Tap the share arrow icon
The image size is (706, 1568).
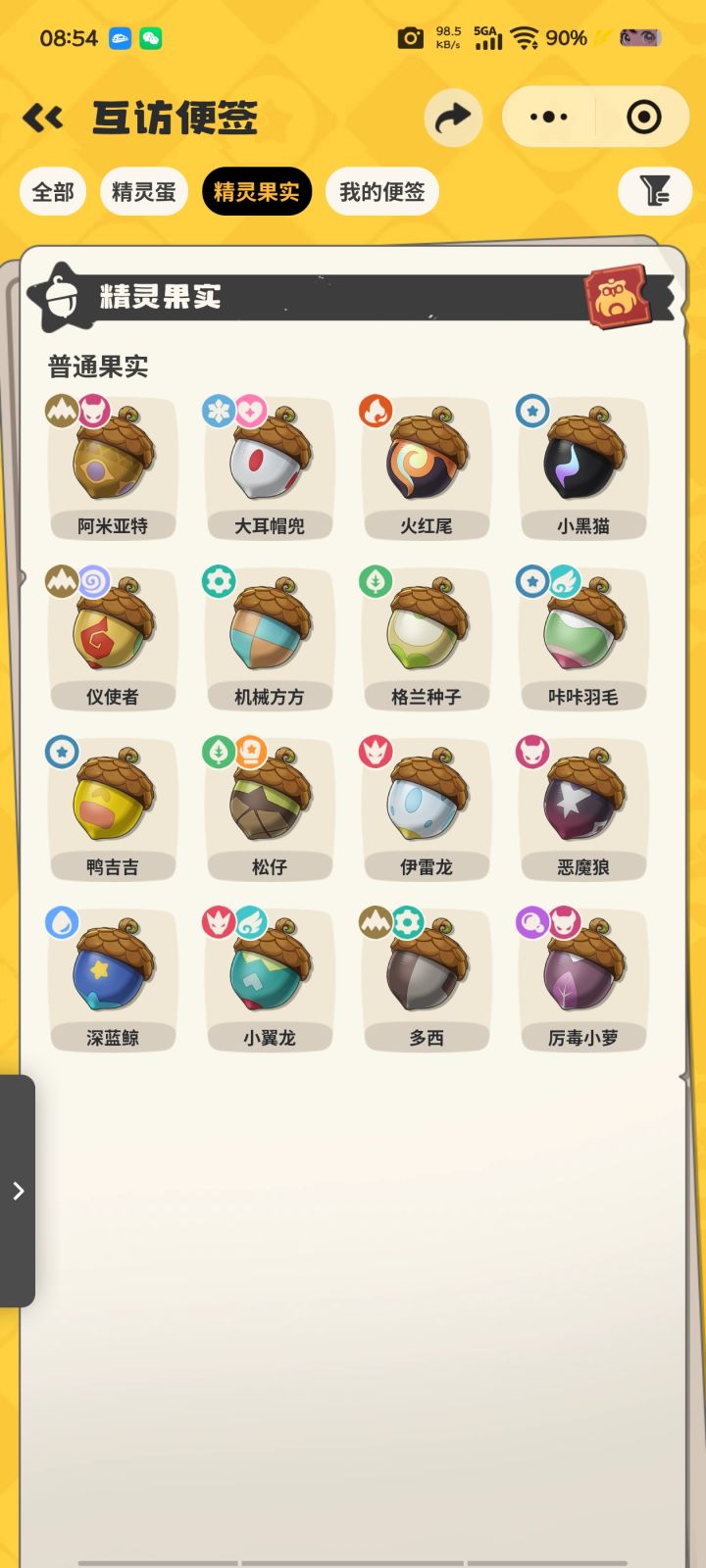pos(453,119)
